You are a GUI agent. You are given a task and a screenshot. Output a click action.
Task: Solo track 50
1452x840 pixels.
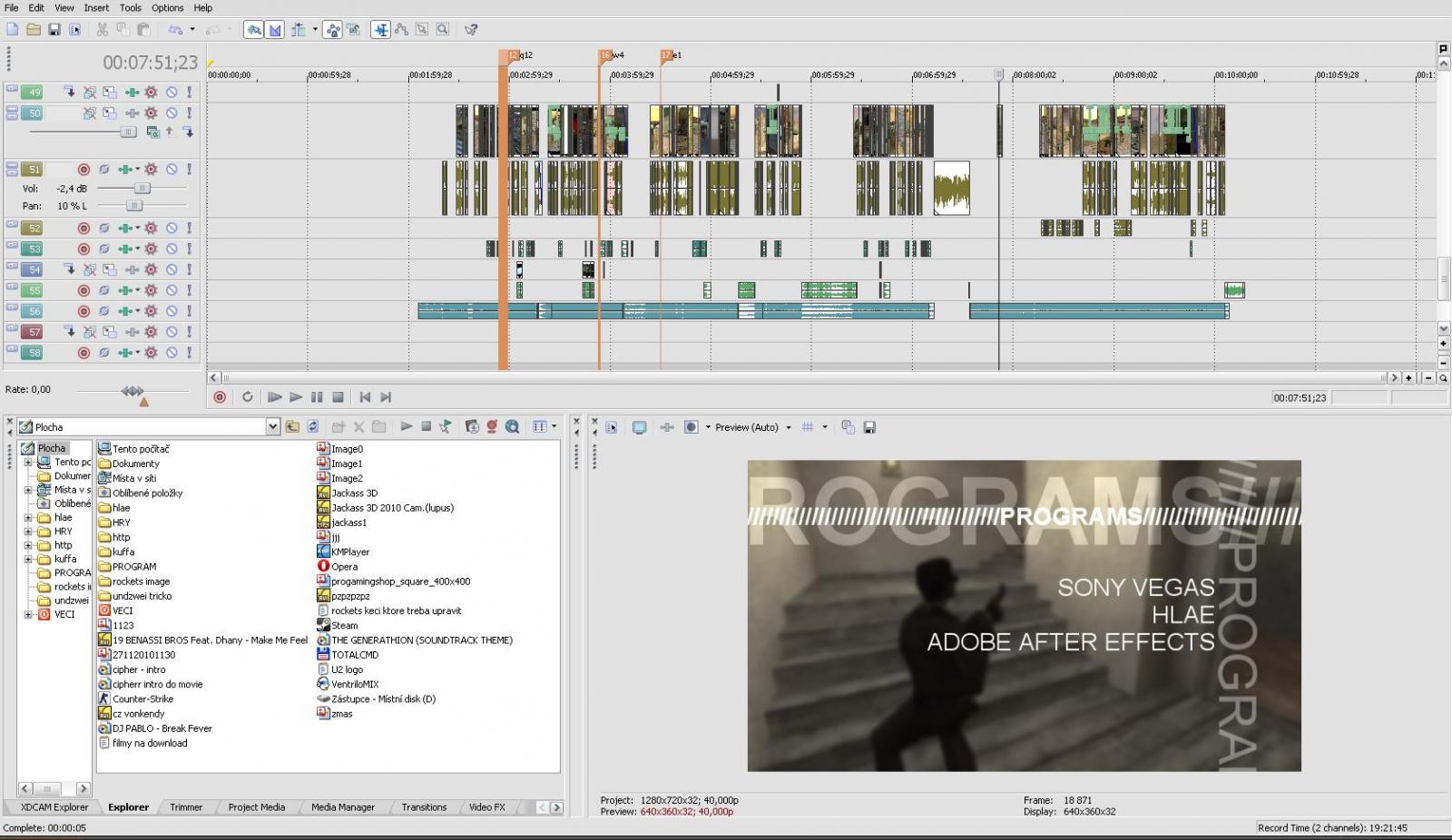coord(189,113)
